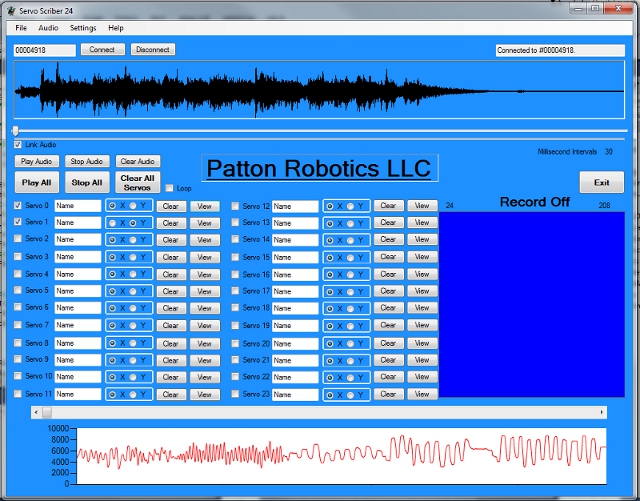Clear the Servo 0 recording
Screen dimensions: 640x501
click(x=171, y=206)
